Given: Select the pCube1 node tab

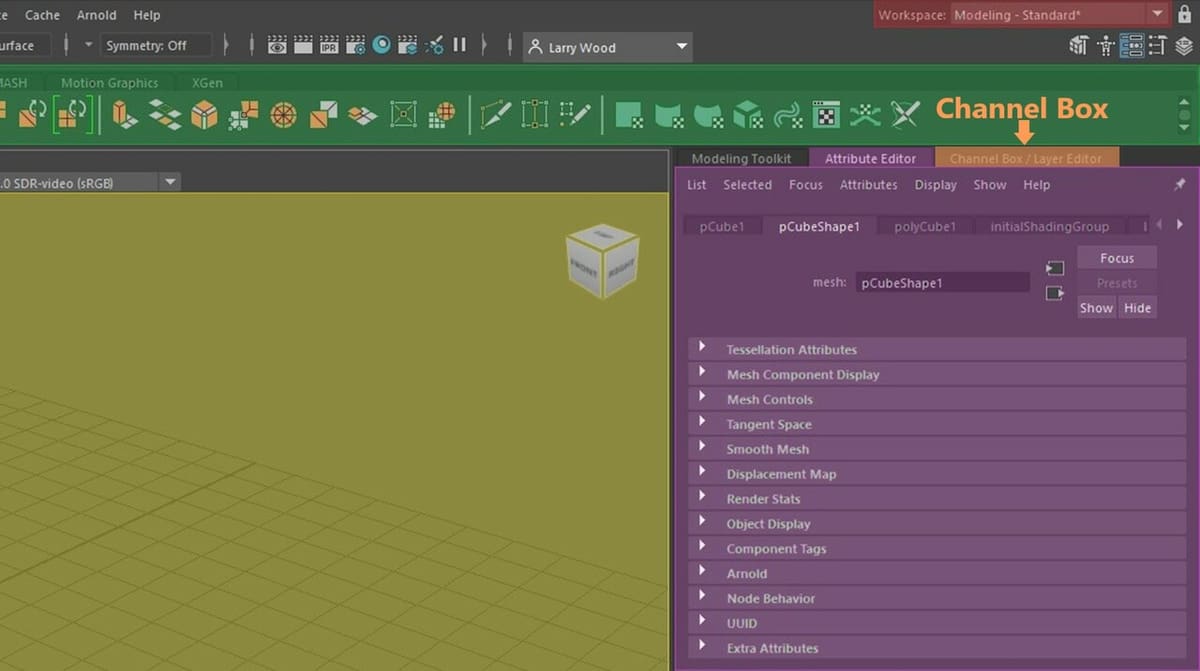Looking at the screenshot, I should pyautogui.click(x=722, y=226).
